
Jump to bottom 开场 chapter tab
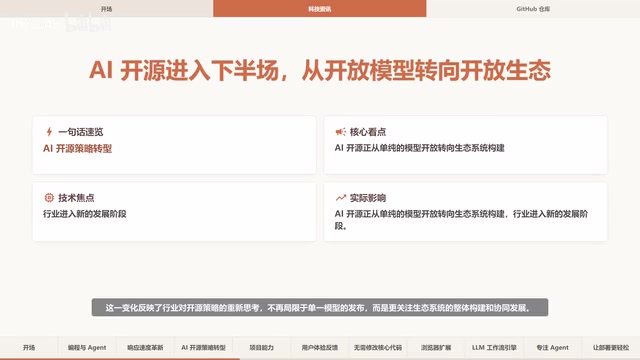(29, 347)
